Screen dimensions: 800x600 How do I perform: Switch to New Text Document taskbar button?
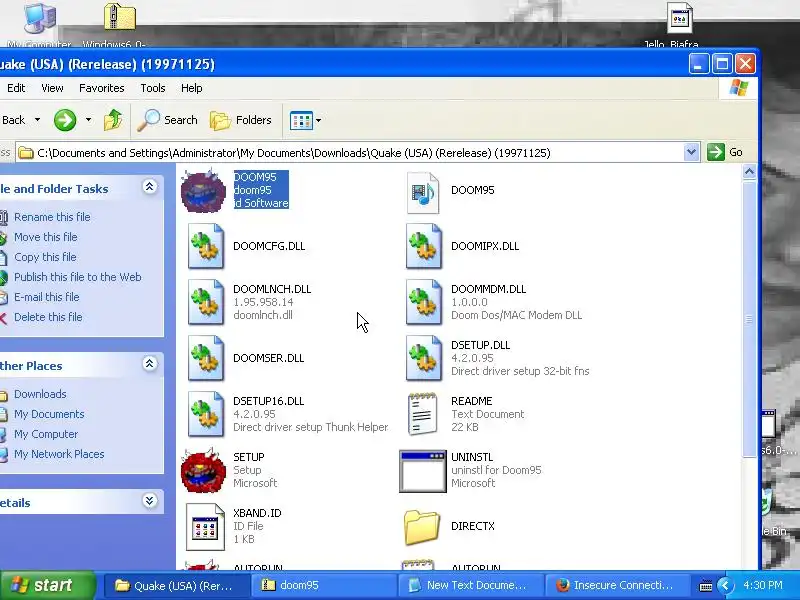tap(471, 586)
